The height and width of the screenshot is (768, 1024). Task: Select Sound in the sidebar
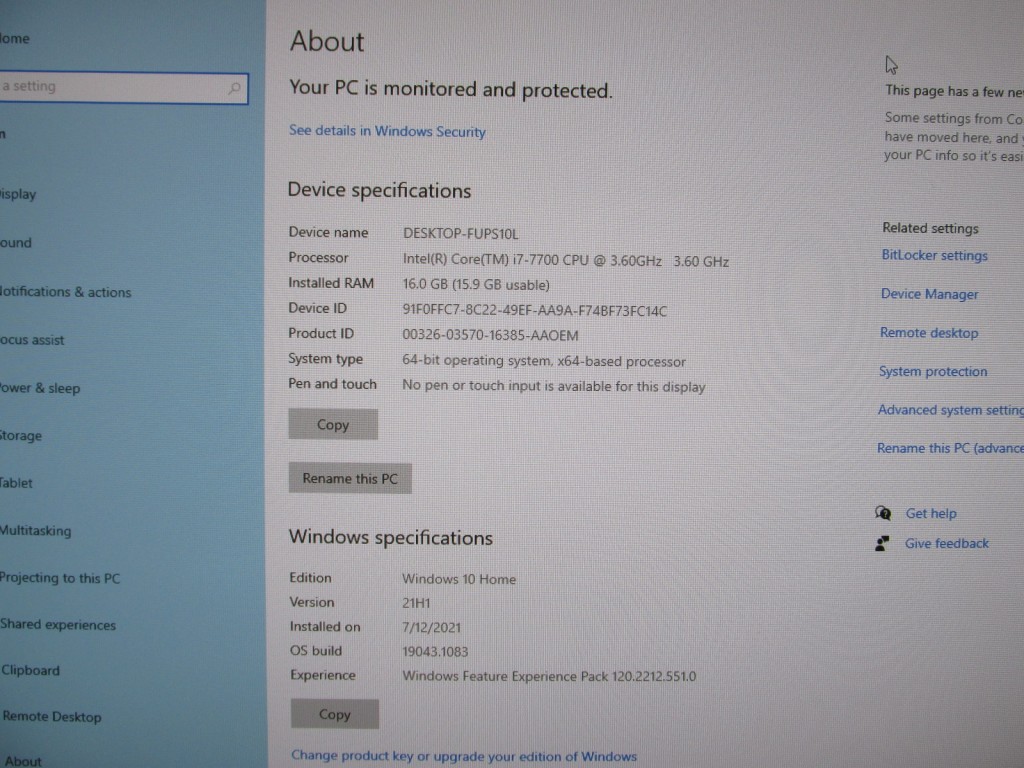click(x=16, y=242)
